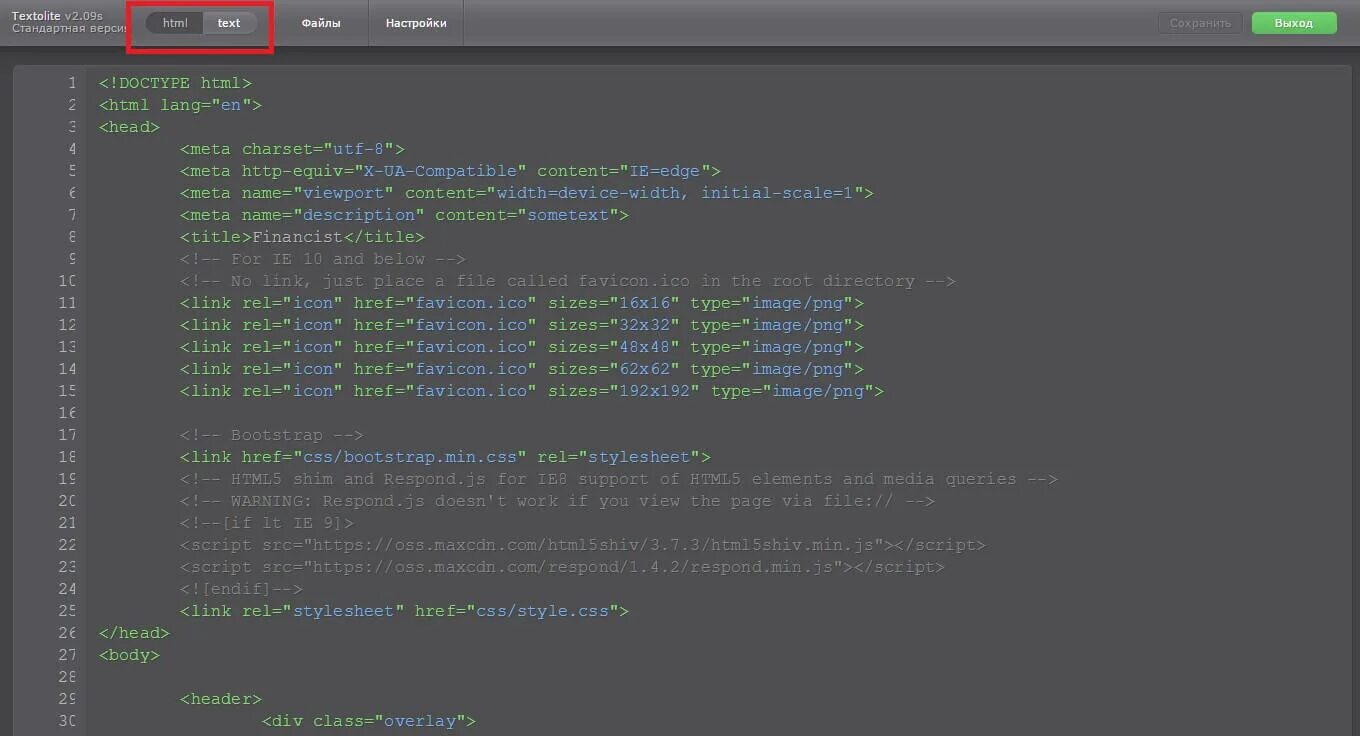This screenshot has height=736, width=1360.
Task: Click the 'HTML5 shim and Respond.js' comment
Action: coord(619,479)
